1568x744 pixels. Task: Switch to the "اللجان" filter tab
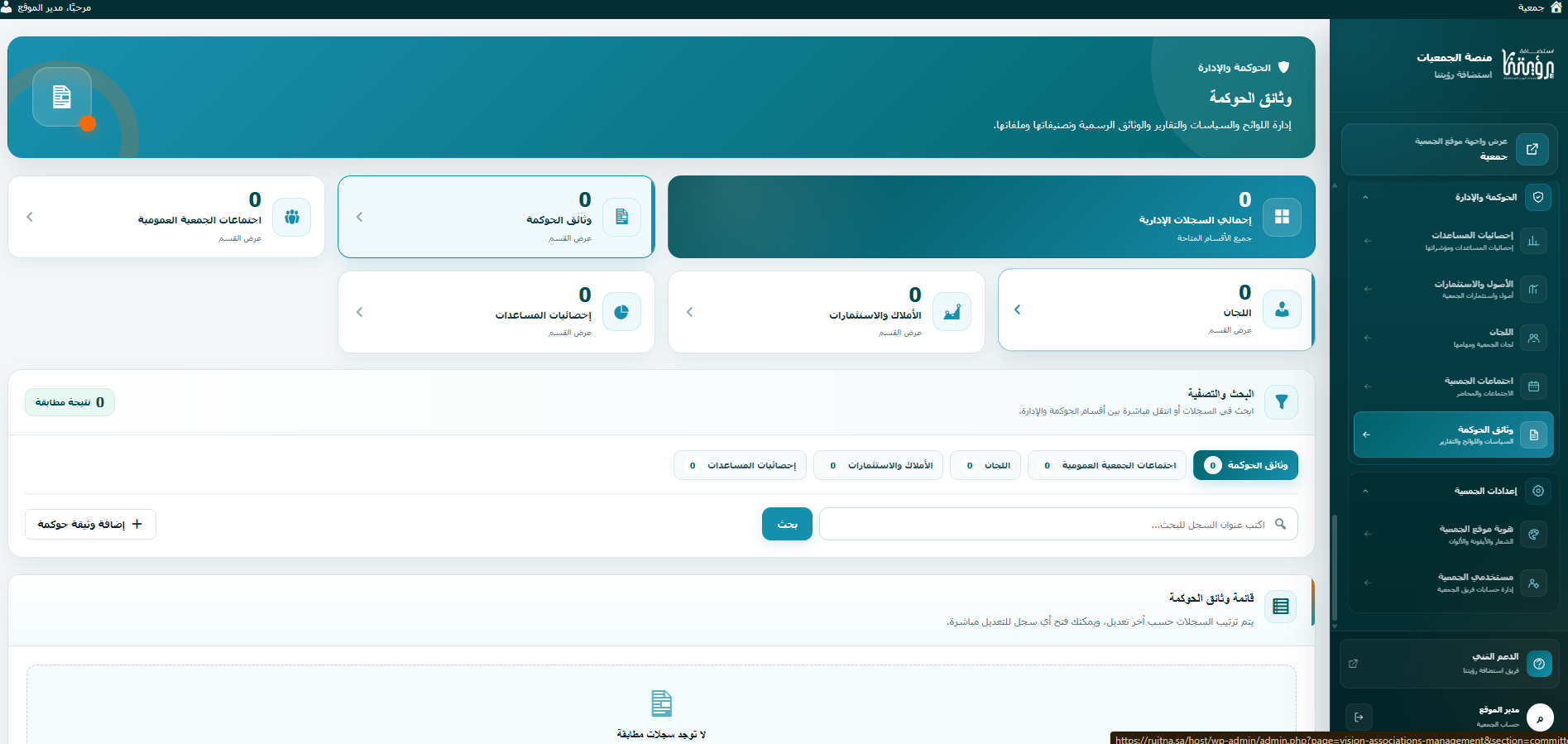click(985, 465)
